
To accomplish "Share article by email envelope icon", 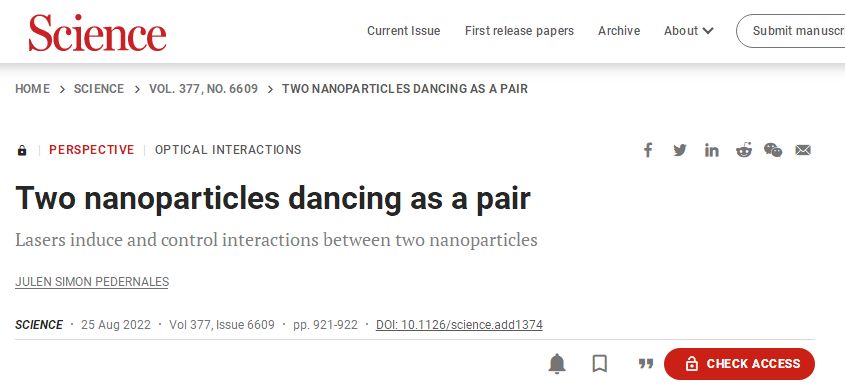I will 803,150.
